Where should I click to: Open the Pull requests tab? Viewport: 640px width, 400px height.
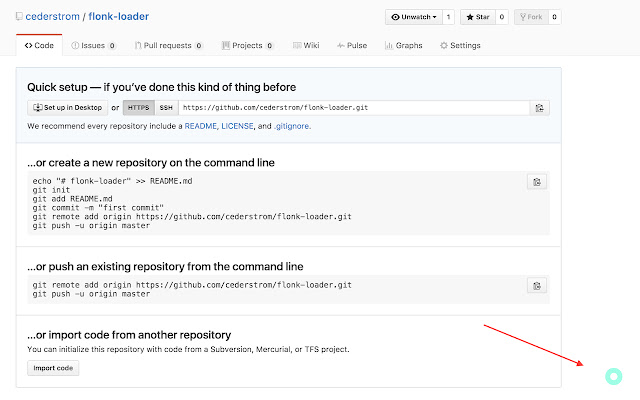pos(168,45)
